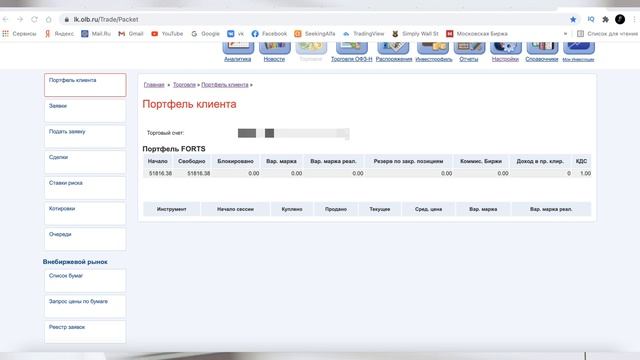Screen dimensions: 640x360
Task: Select Реестр заявок in sidebar
Action: click(x=85, y=332)
